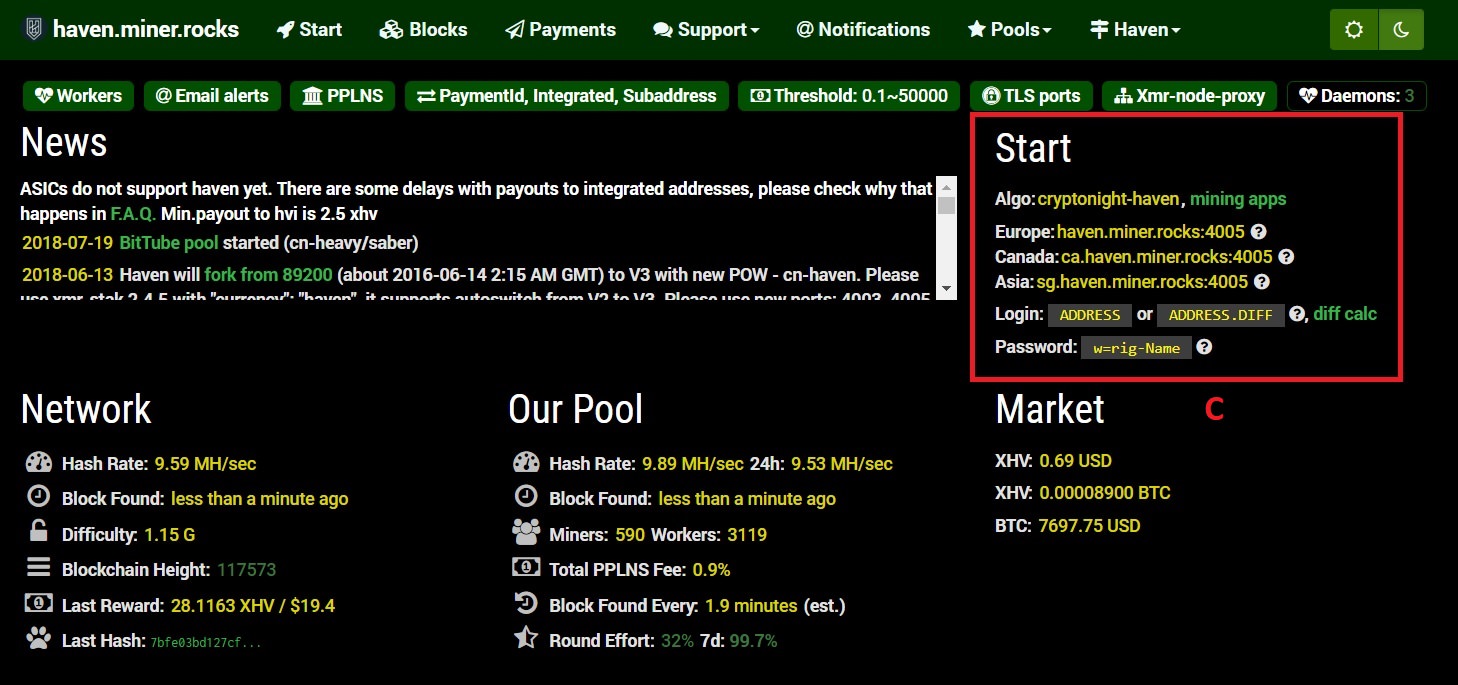Click the Difficulty unlock icon
The width and height of the screenshot is (1458, 685).
click(39, 532)
